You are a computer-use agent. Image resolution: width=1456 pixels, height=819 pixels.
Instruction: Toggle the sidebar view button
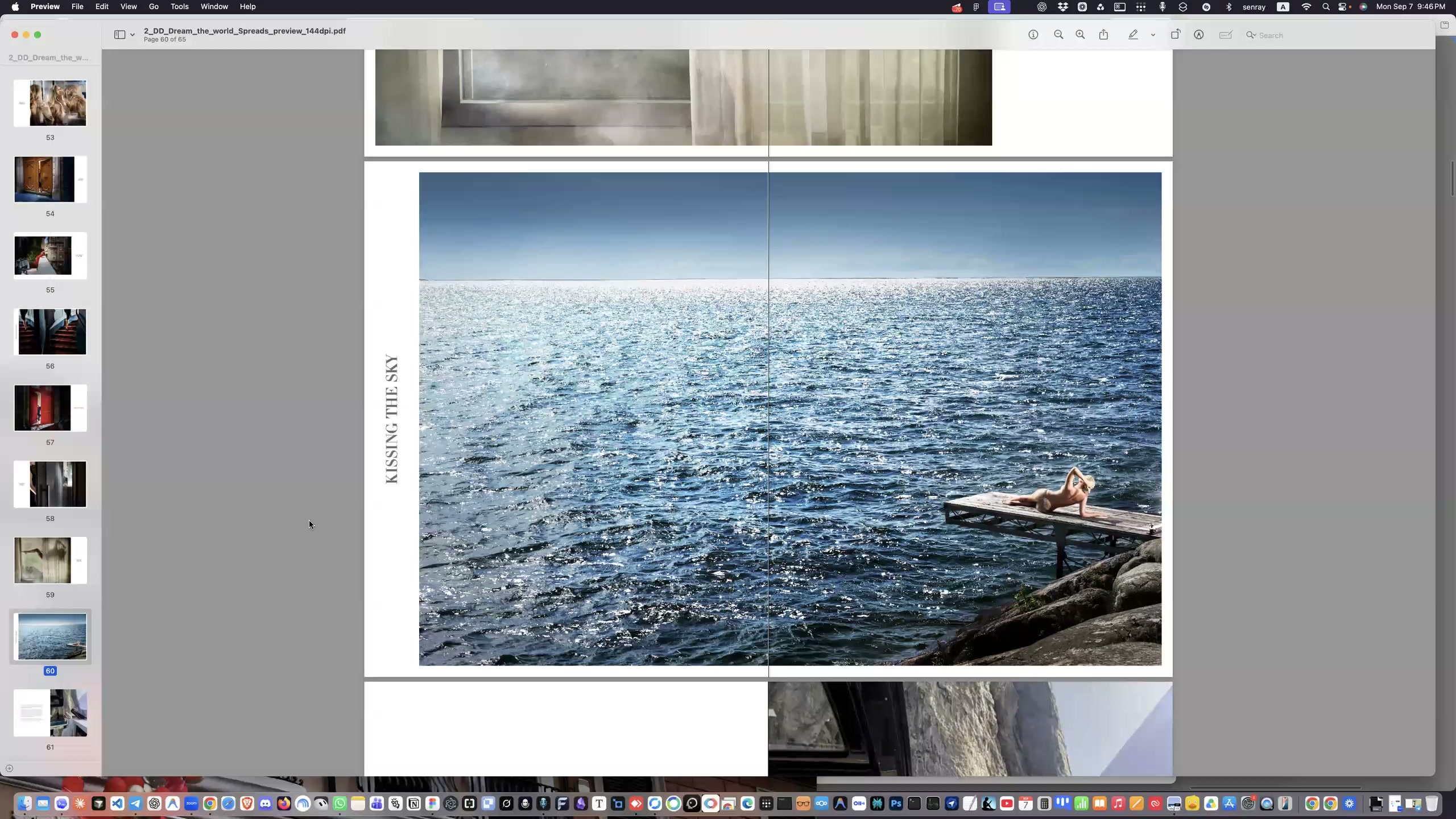pos(119,35)
